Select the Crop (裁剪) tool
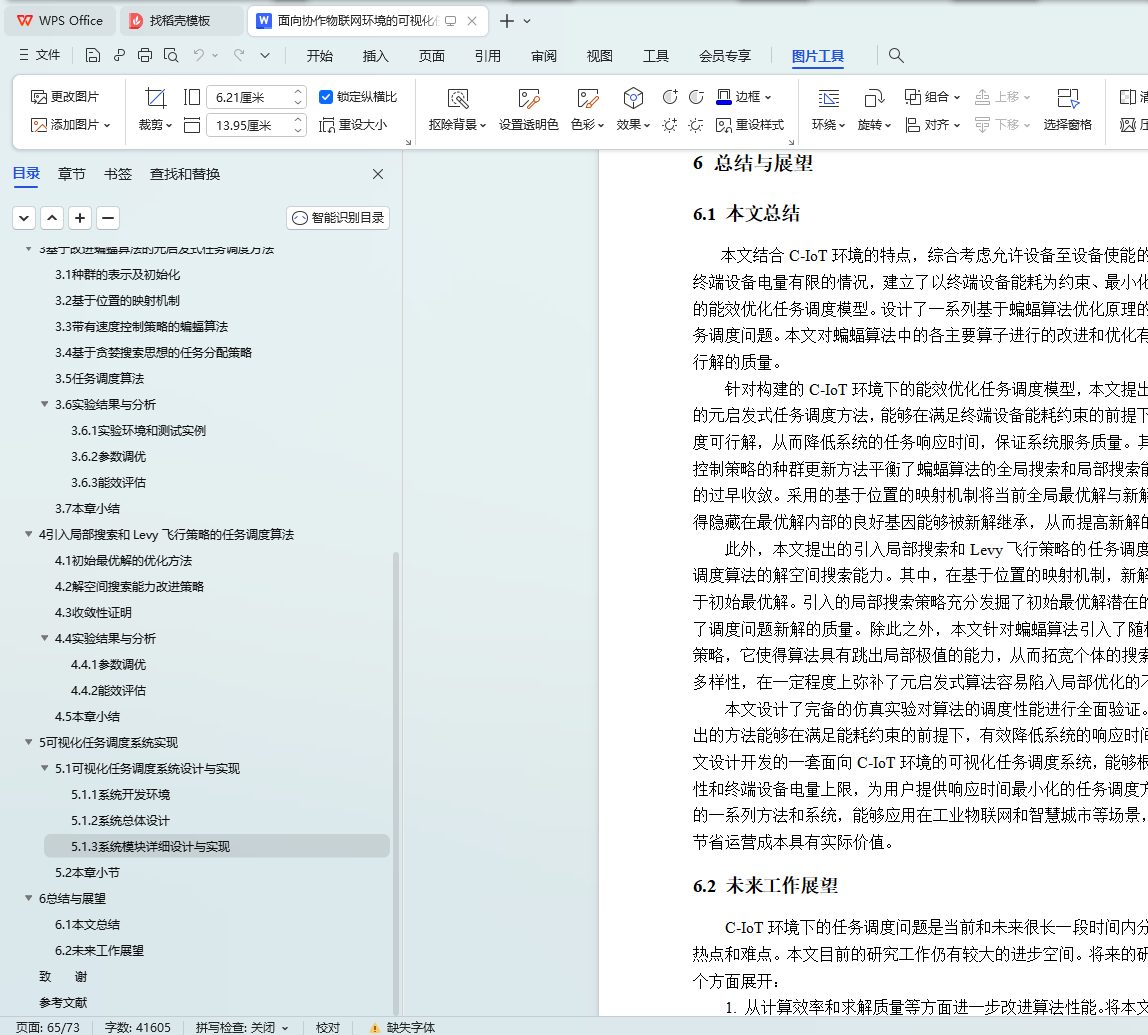This screenshot has height=1035, width=1148. [155, 110]
